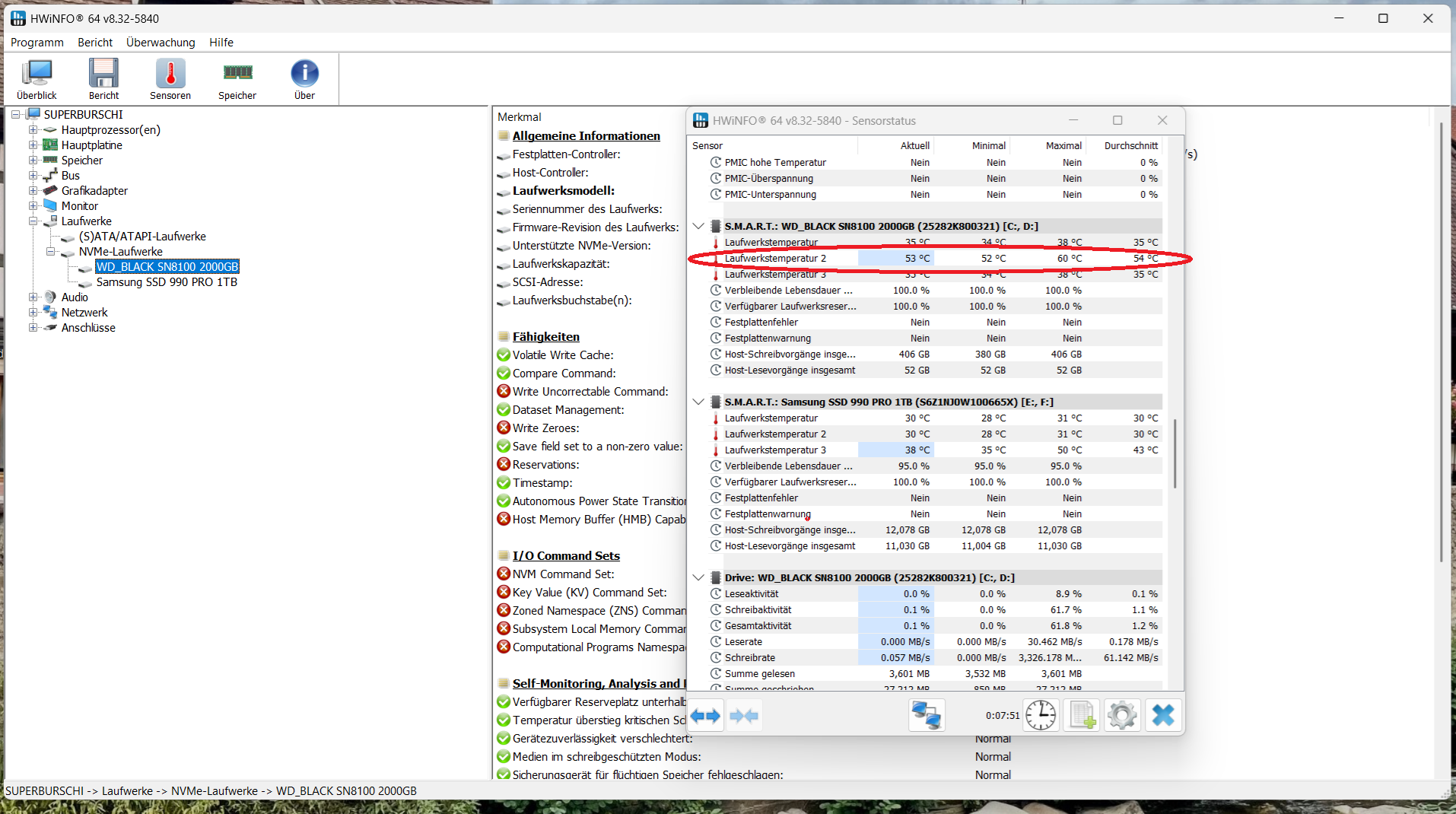Expand the Hauptplatine tree node
The height and width of the screenshot is (814, 1456).
(33, 145)
